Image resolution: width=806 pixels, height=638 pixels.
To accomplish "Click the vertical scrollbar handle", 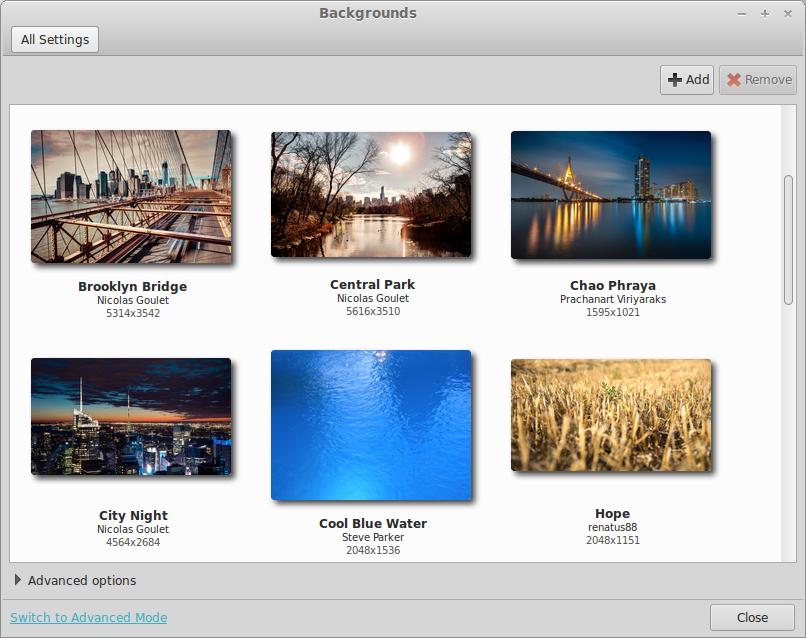I will [788, 240].
